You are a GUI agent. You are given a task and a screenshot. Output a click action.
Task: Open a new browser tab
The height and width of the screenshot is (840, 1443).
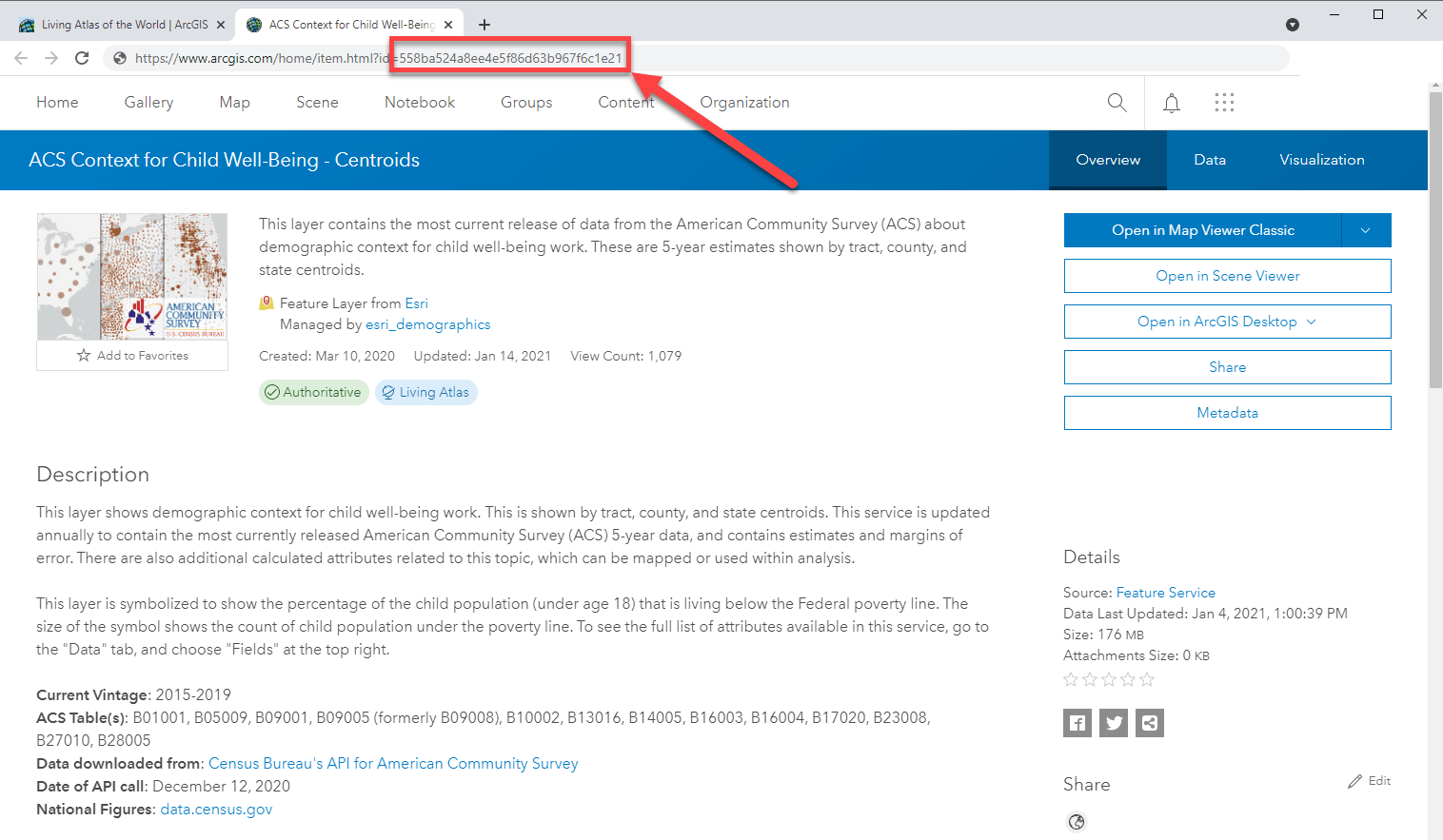click(484, 25)
